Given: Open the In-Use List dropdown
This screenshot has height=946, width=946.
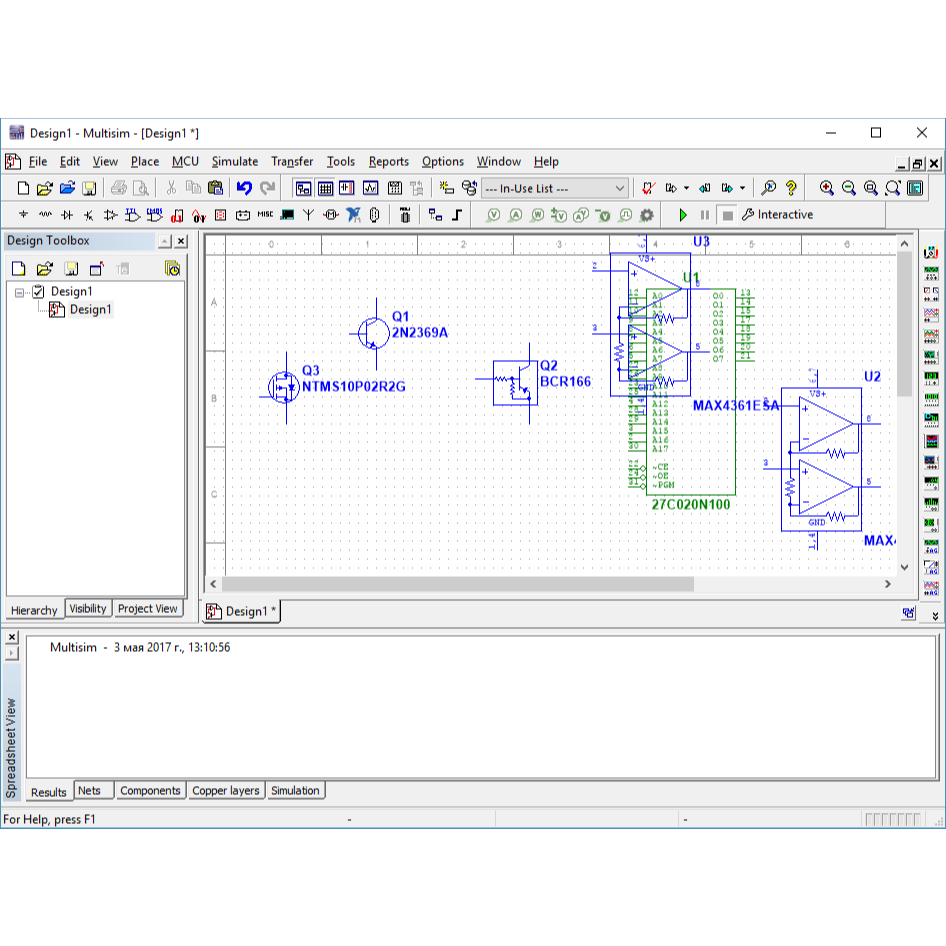Looking at the screenshot, I should [620, 188].
